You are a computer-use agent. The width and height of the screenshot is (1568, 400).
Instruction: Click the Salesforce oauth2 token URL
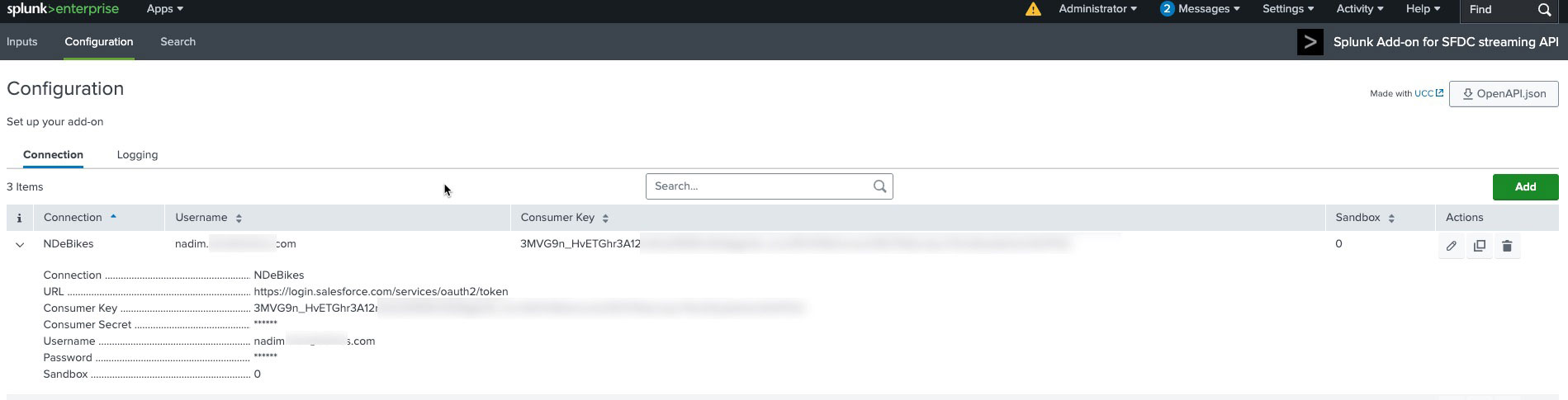pos(381,292)
